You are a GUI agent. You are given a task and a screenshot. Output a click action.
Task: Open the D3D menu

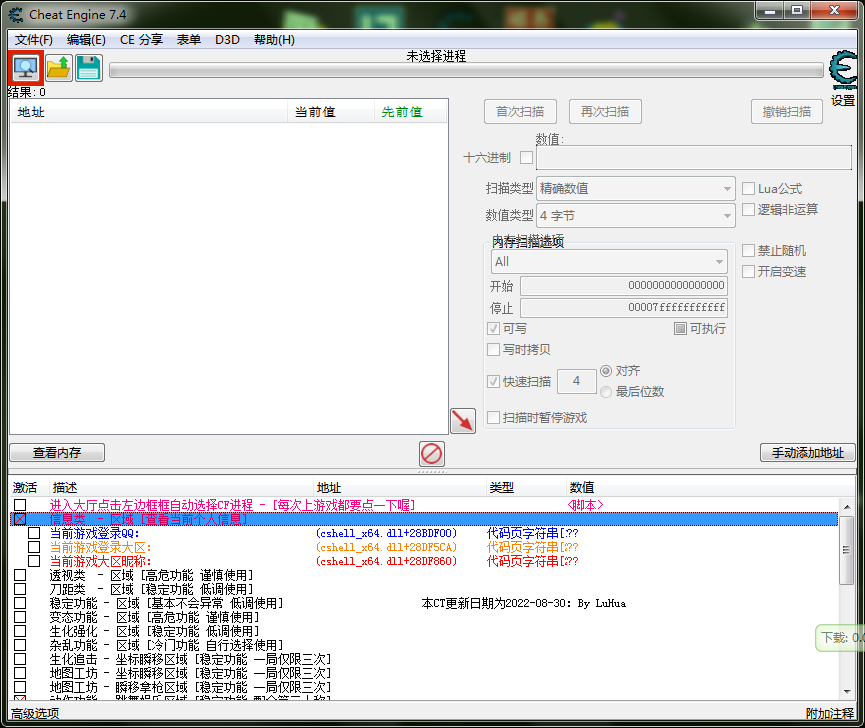coord(227,40)
